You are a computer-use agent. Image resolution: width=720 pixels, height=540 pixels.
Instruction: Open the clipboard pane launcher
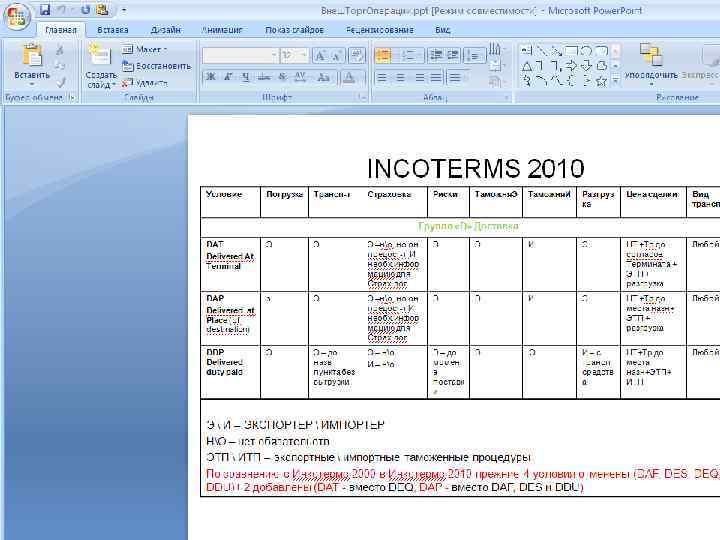pos(72,97)
